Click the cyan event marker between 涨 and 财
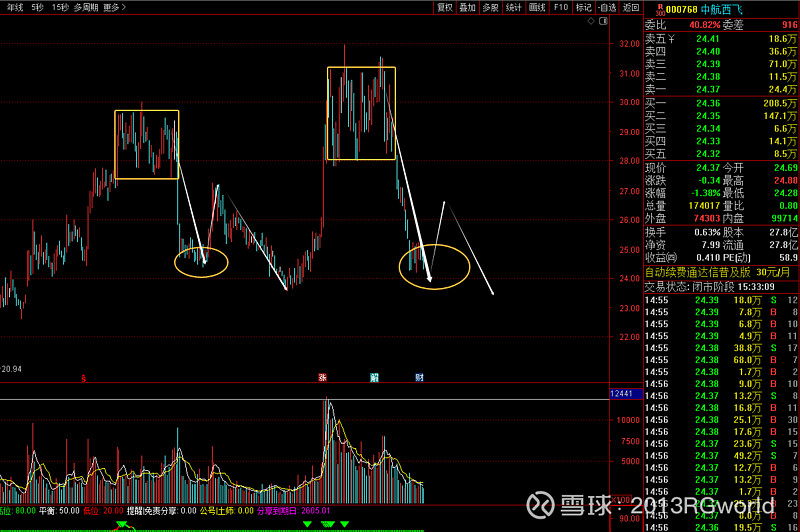 374,377
